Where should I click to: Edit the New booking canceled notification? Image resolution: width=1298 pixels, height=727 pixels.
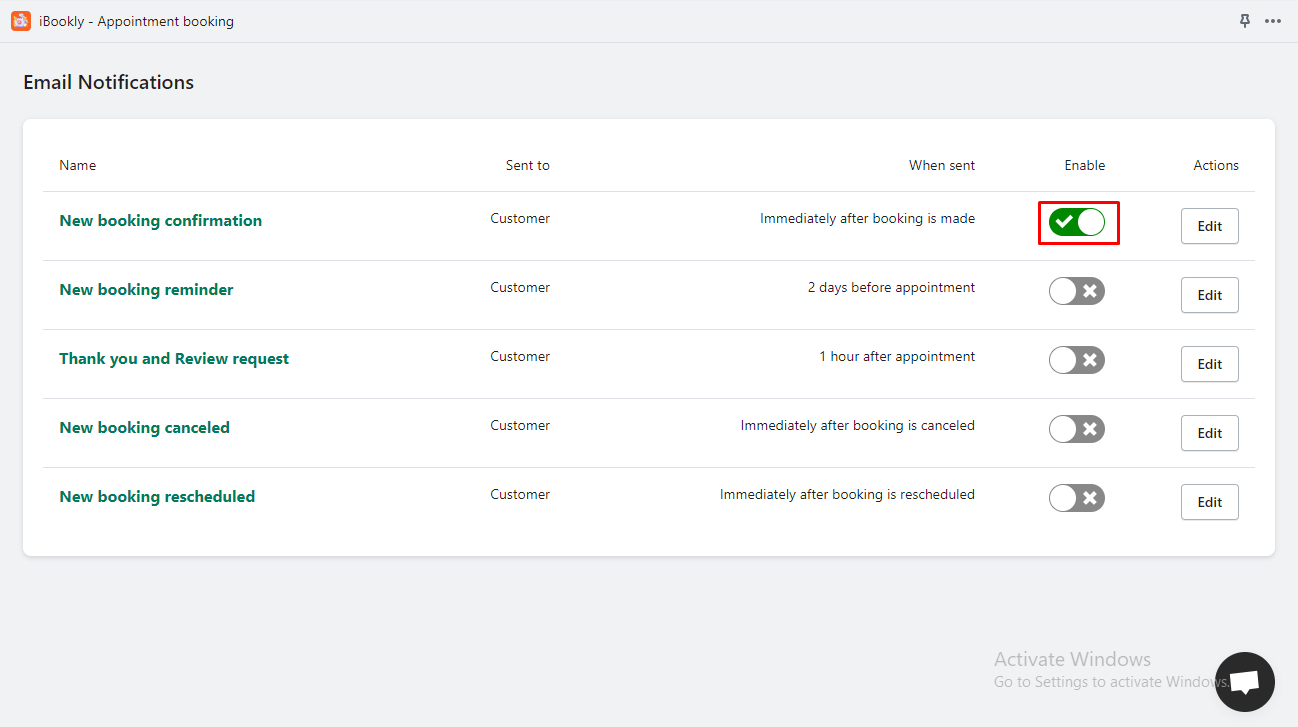pyautogui.click(x=1210, y=433)
